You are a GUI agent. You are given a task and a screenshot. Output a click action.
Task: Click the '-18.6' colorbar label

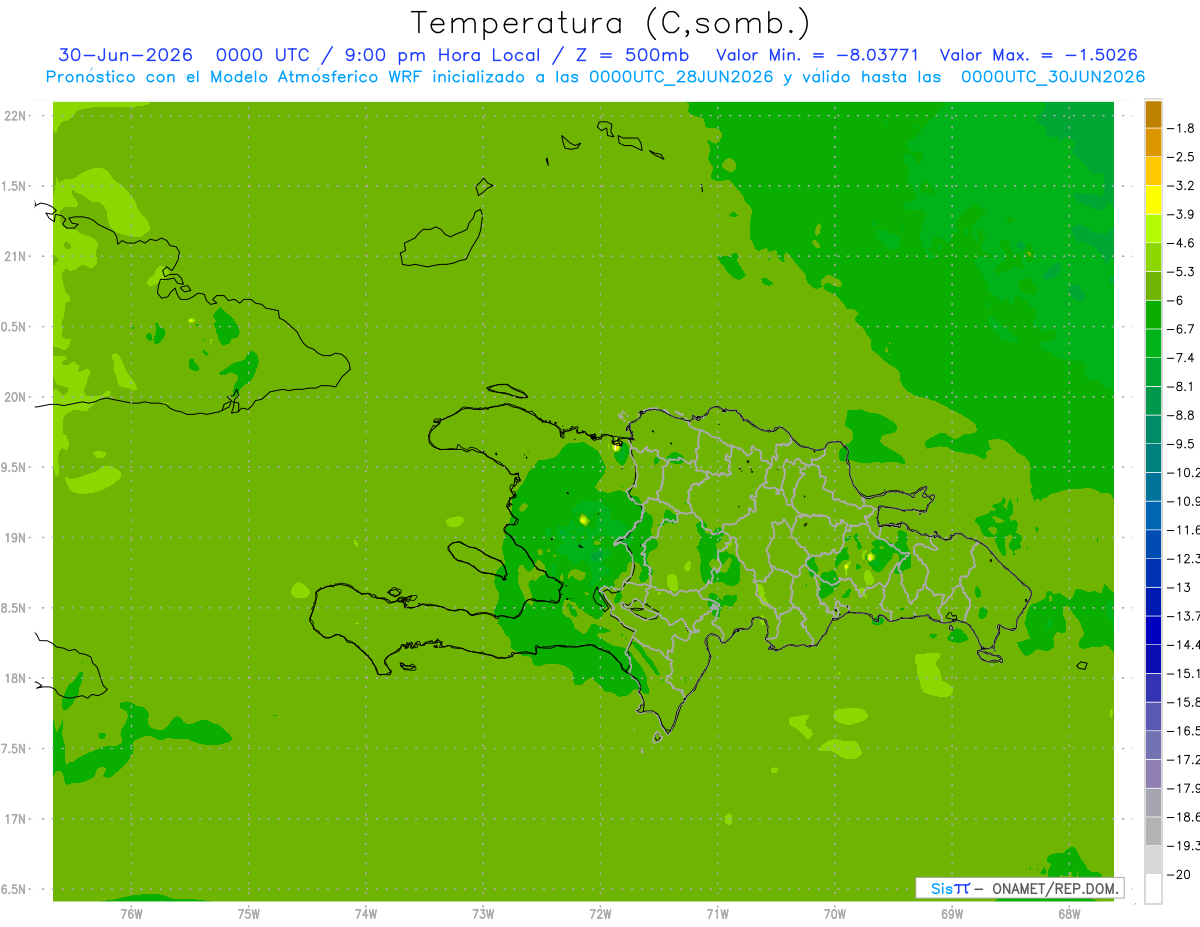[x=1183, y=817]
